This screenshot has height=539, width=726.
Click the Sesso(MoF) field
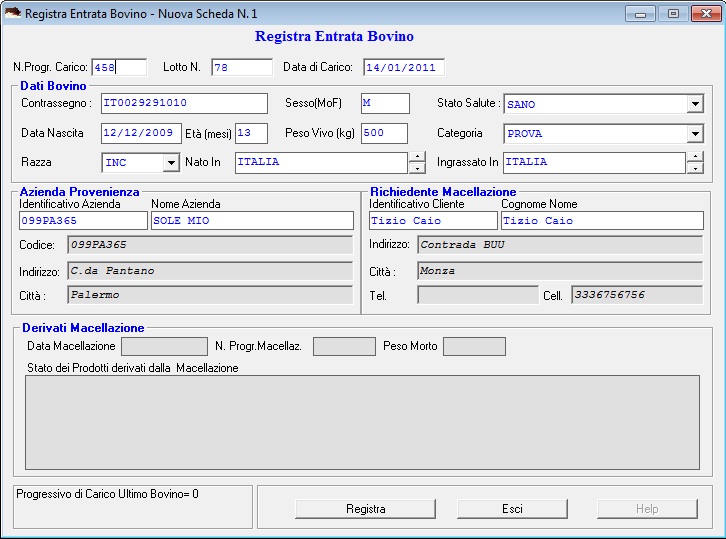pyautogui.click(x=385, y=103)
